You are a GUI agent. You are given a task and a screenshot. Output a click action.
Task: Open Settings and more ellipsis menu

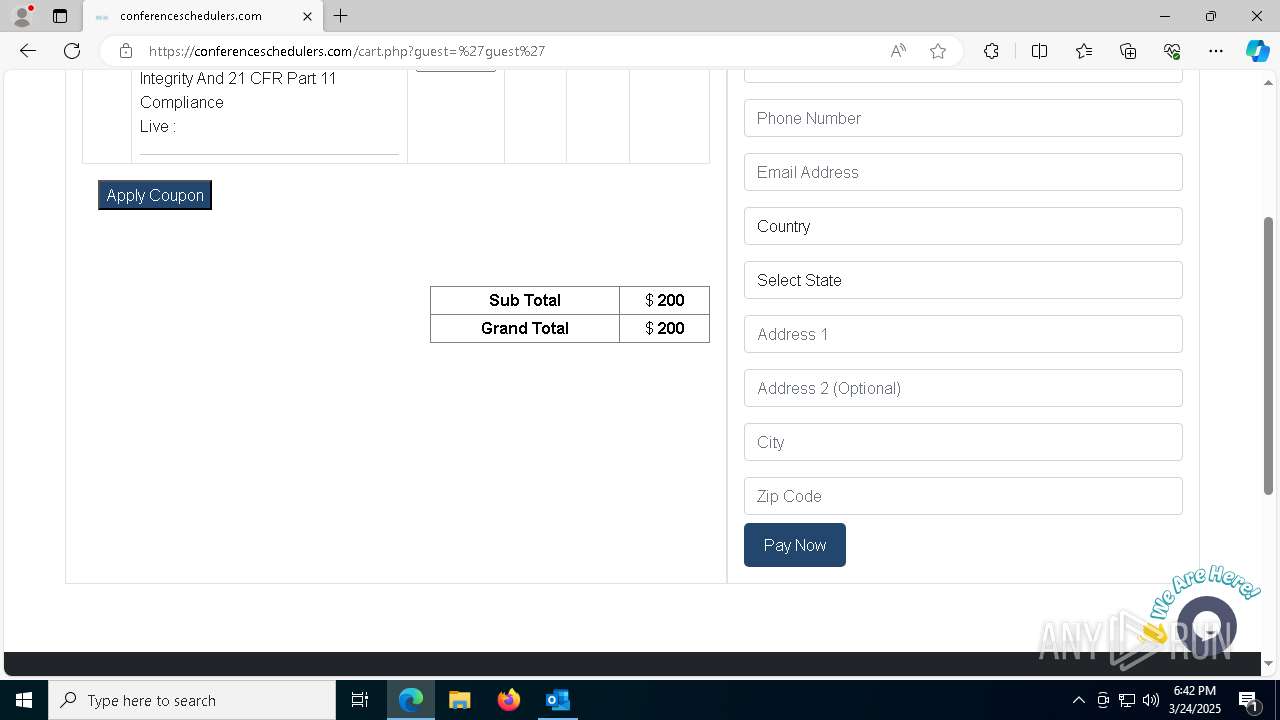(x=1216, y=51)
